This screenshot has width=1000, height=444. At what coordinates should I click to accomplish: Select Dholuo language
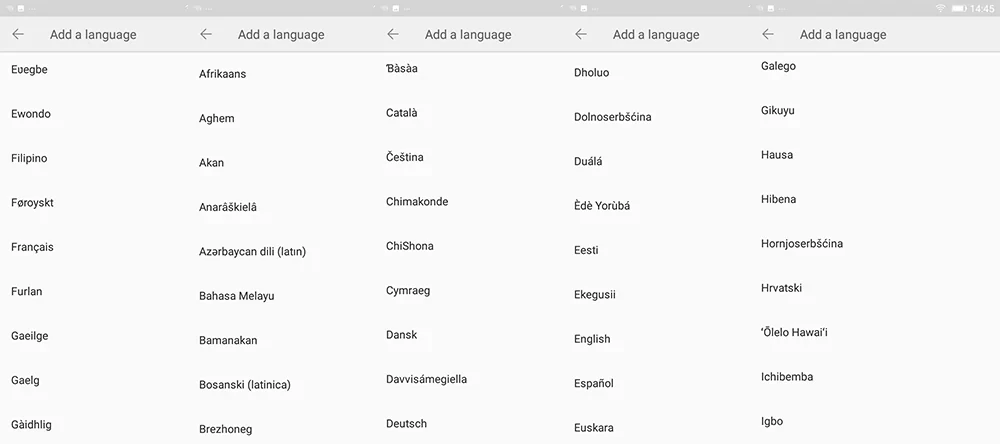pos(592,73)
